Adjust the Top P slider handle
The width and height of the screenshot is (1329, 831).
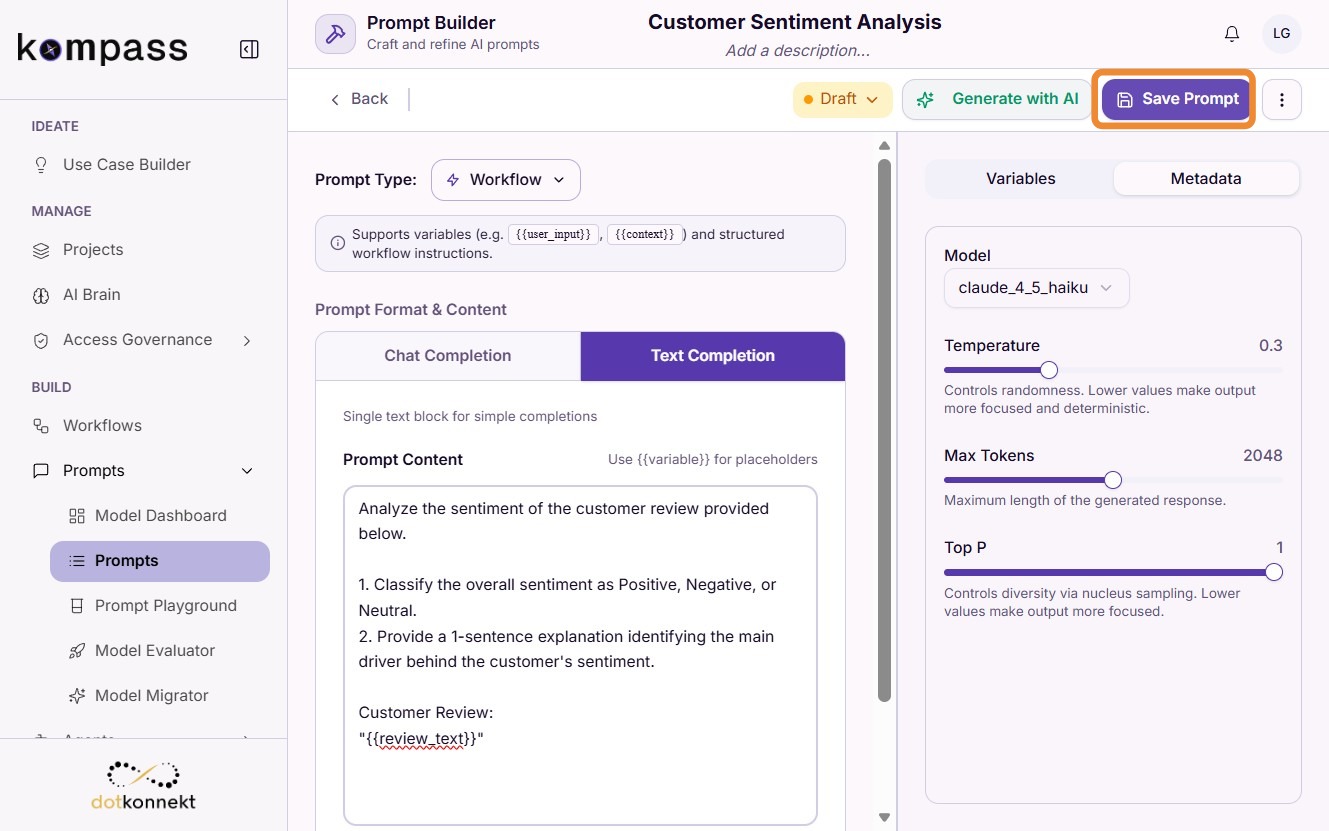coord(1274,572)
